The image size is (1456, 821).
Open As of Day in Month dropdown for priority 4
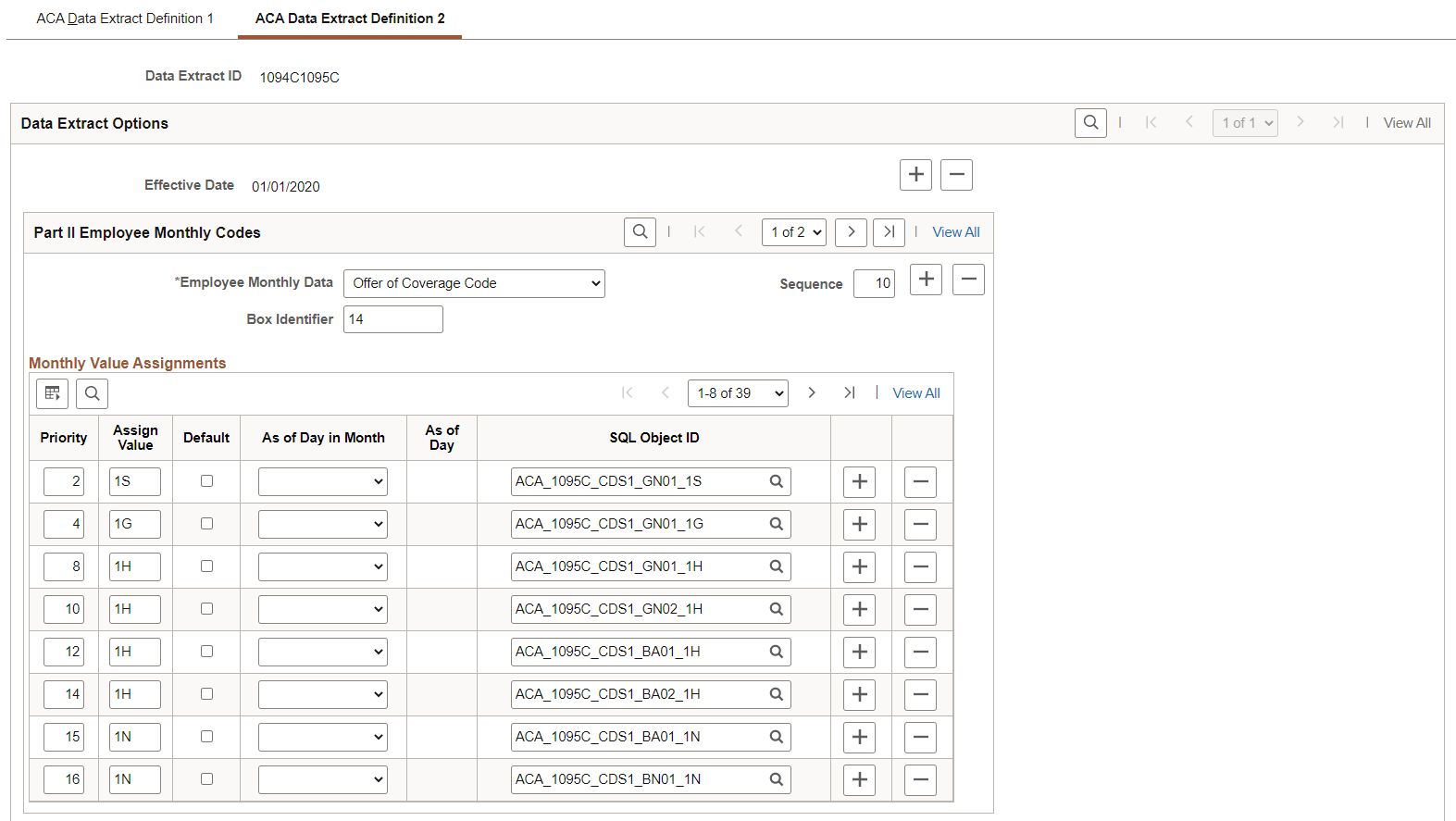pos(323,524)
